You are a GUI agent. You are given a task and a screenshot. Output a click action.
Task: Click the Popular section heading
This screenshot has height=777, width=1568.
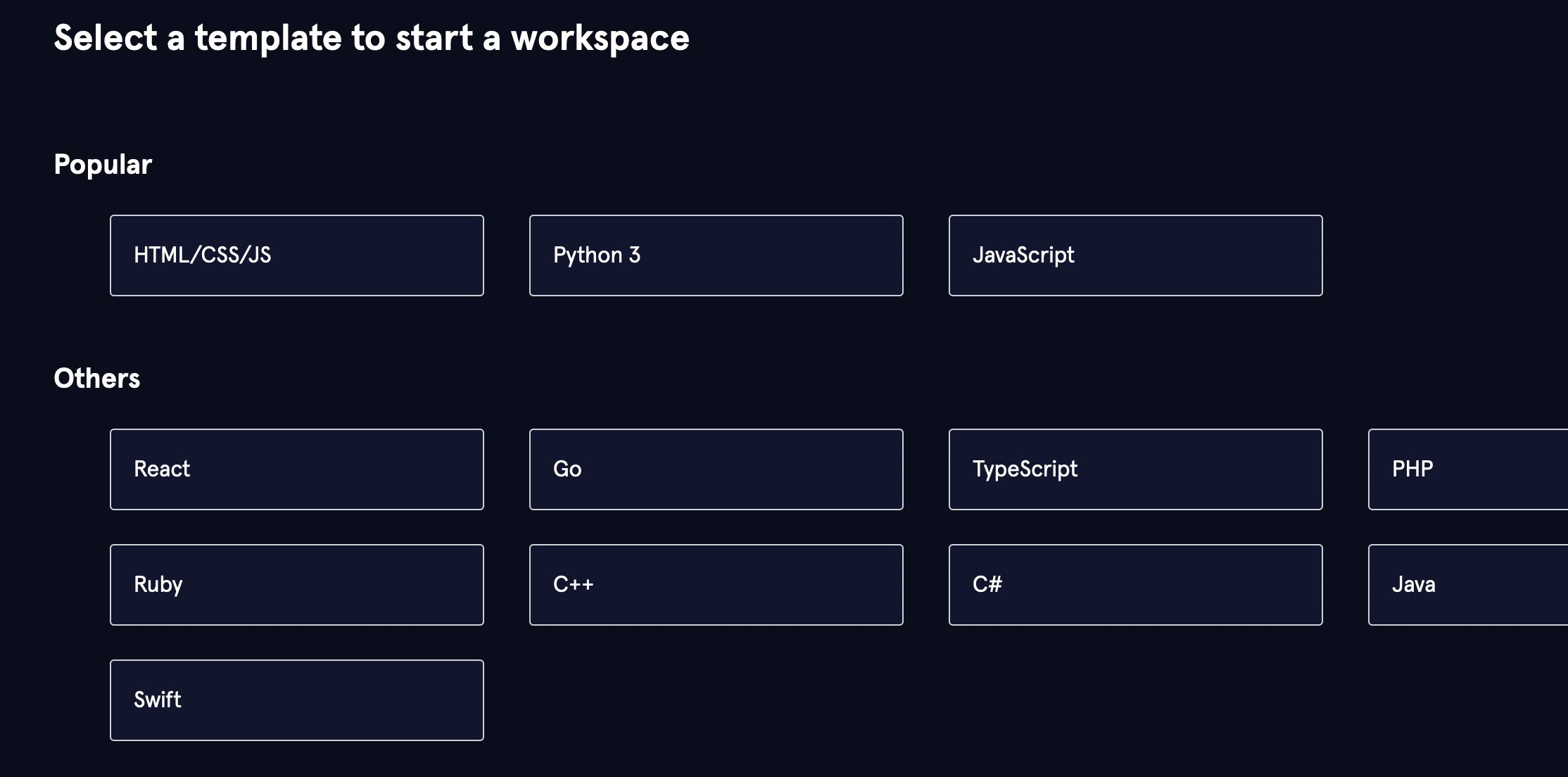tap(103, 165)
